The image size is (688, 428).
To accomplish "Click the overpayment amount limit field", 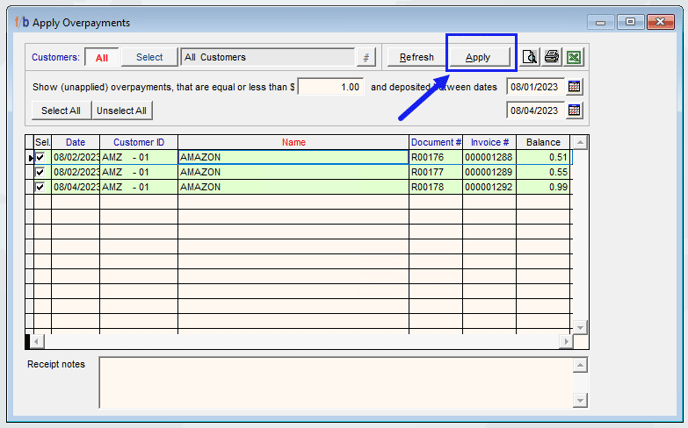I will 331,87.
